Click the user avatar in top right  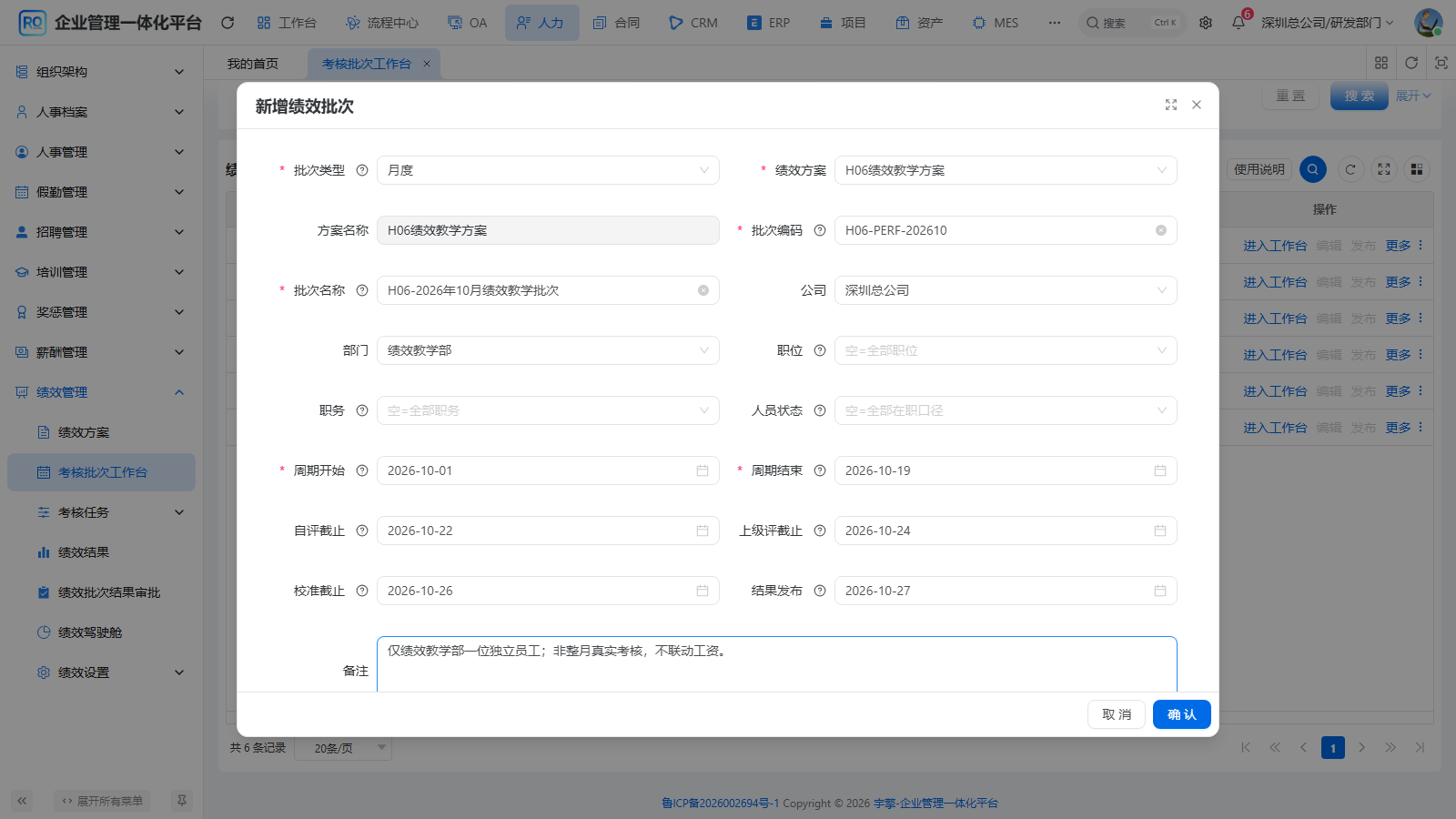[1428, 23]
